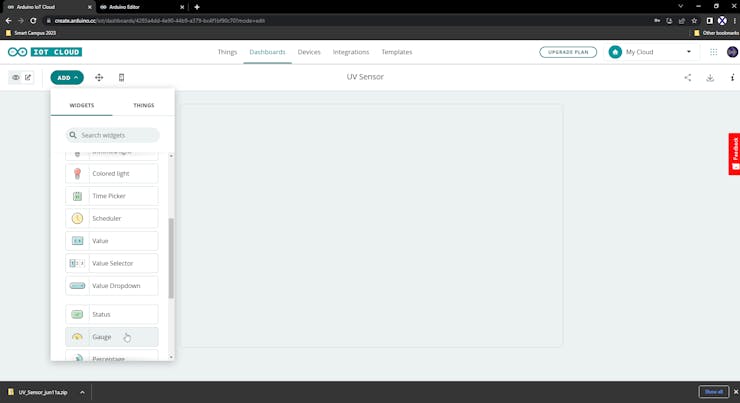Go back in browser history
Screen dimensions: 740x403
coord(8,21)
